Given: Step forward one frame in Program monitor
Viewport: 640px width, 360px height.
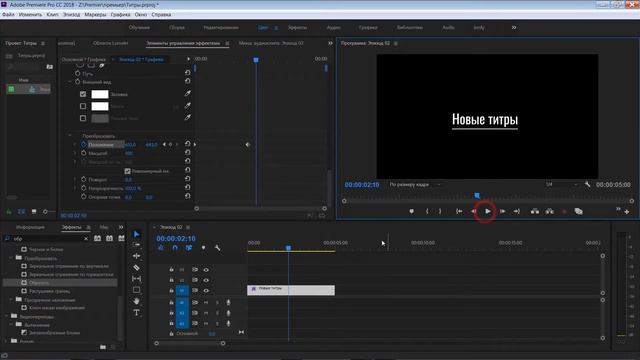Looking at the screenshot, I should [x=502, y=211].
